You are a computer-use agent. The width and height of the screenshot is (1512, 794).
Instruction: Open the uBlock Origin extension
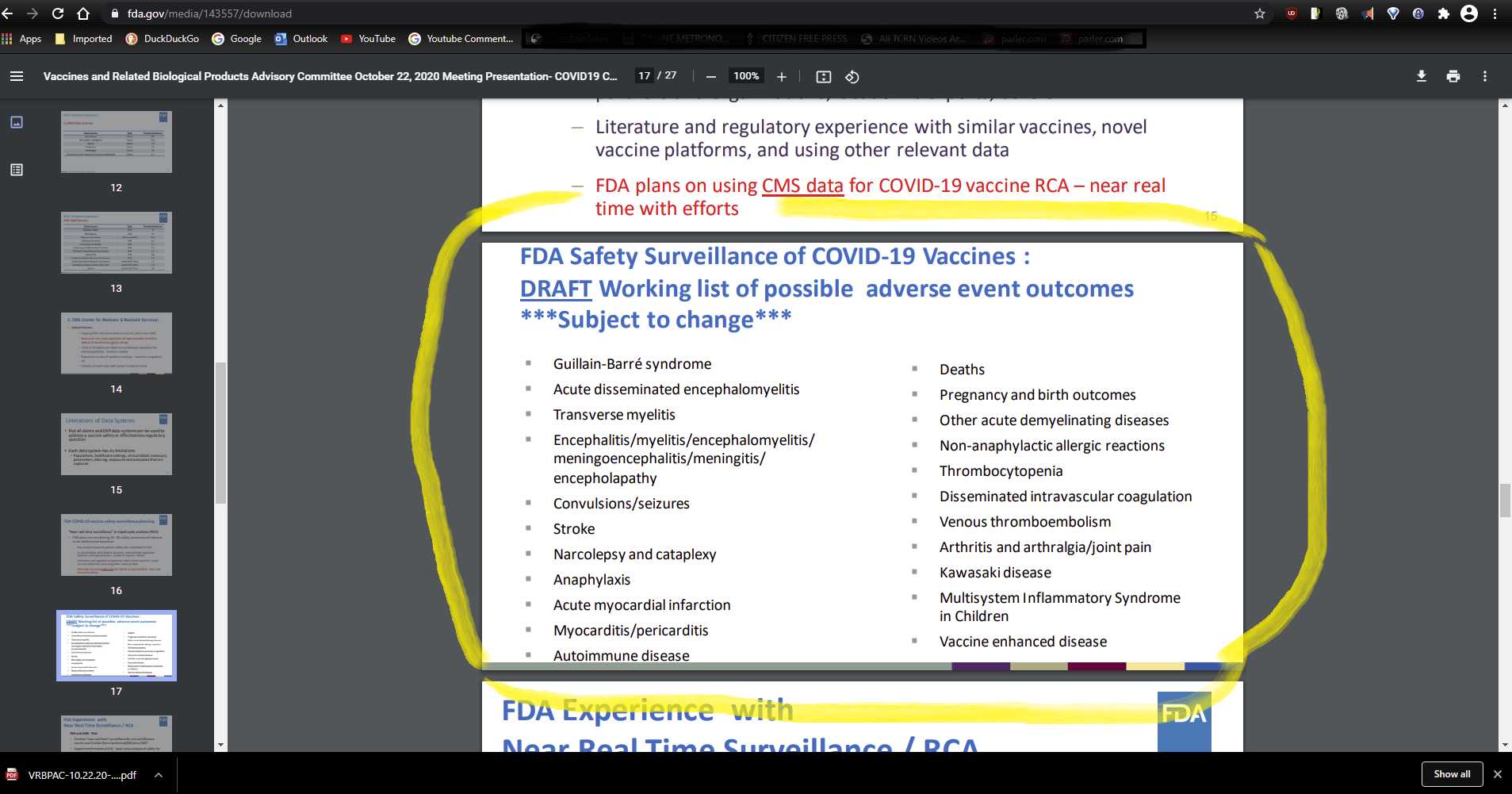[1292, 13]
